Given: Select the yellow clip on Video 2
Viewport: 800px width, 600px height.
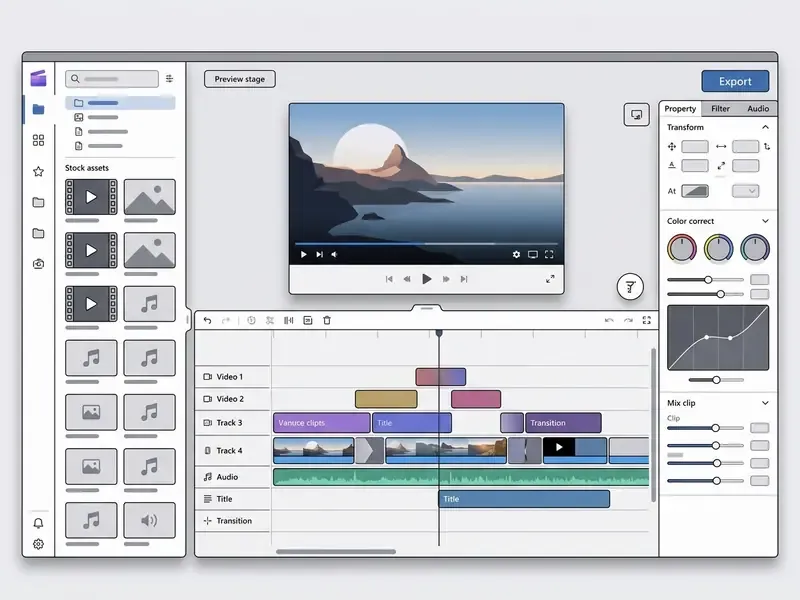Looking at the screenshot, I should click(386, 399).
